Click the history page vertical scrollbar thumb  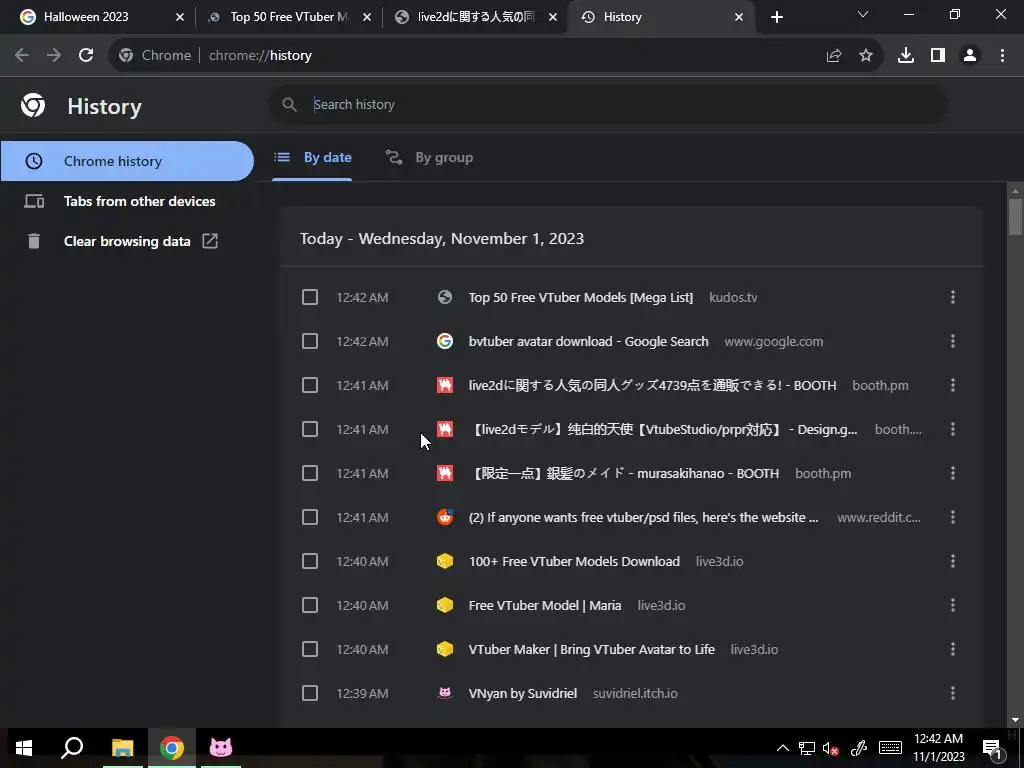[1015, 216]
